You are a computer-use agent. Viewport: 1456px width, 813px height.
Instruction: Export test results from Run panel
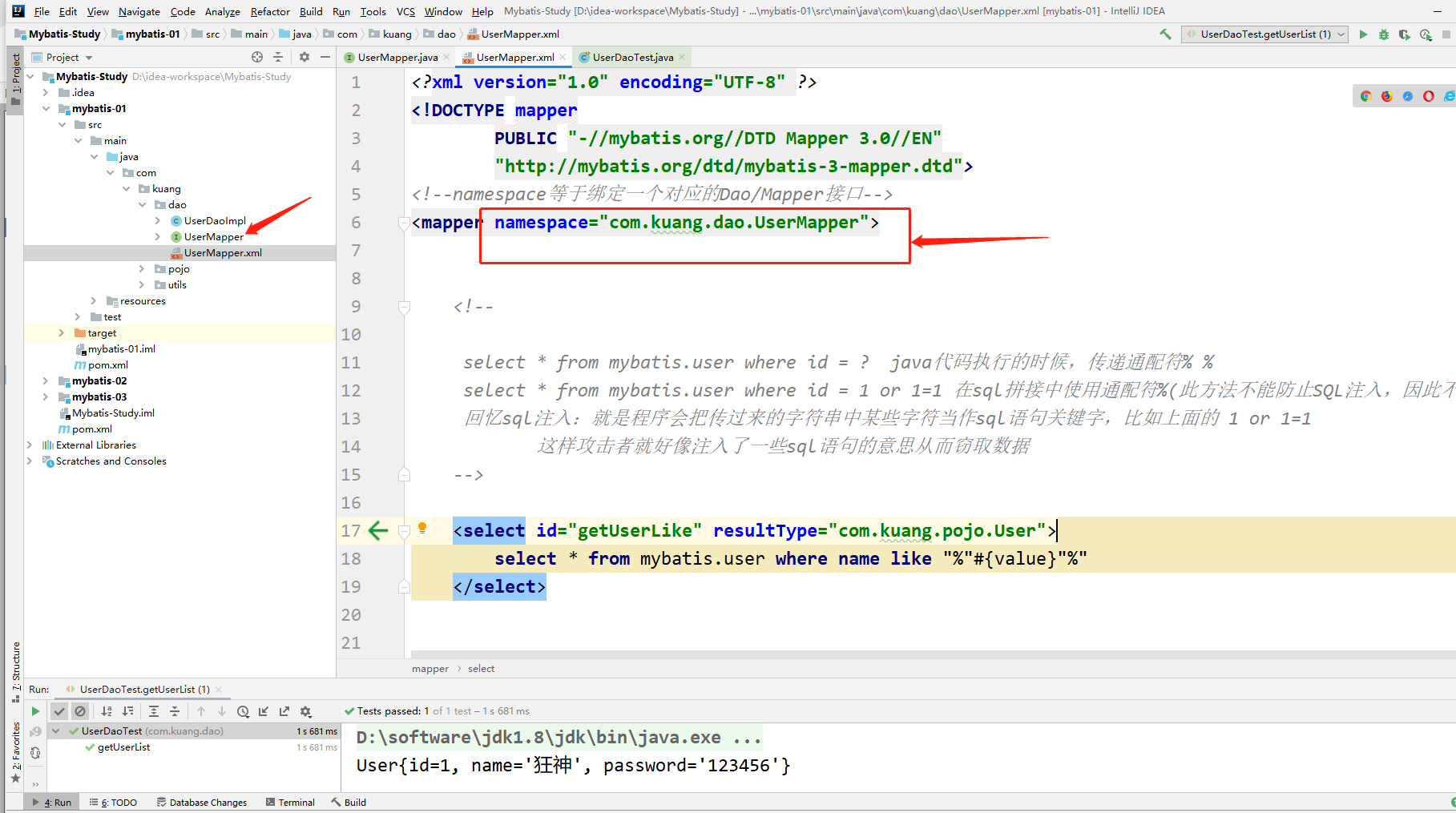coord(284,711)
